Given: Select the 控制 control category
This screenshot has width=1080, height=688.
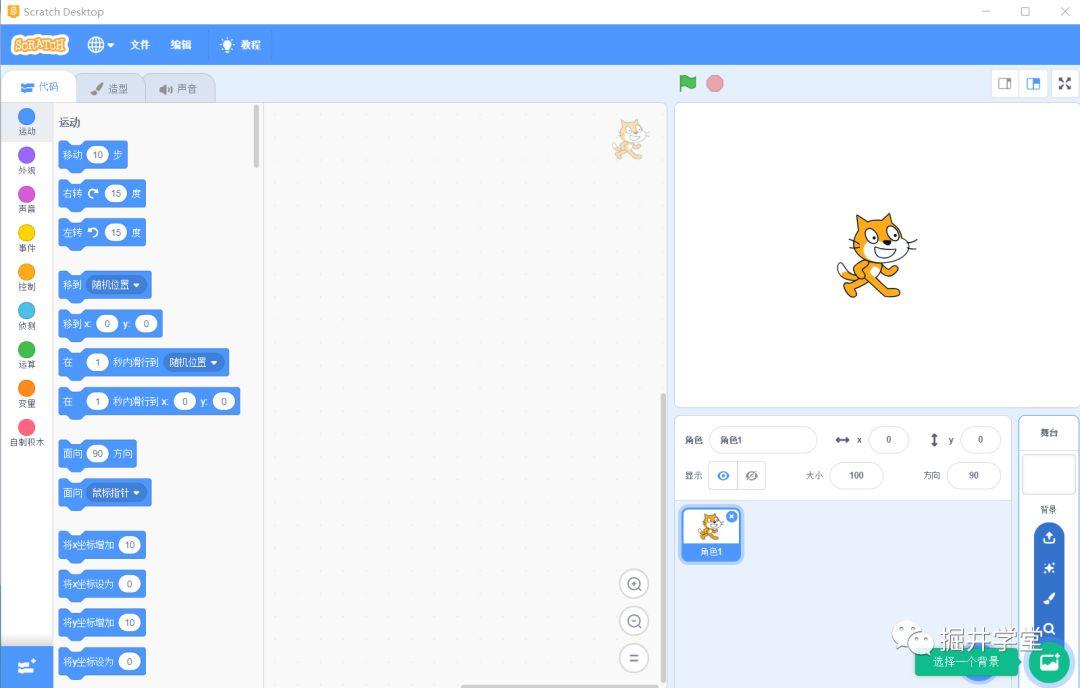Looking at the screenshot, I should [27, 278].
